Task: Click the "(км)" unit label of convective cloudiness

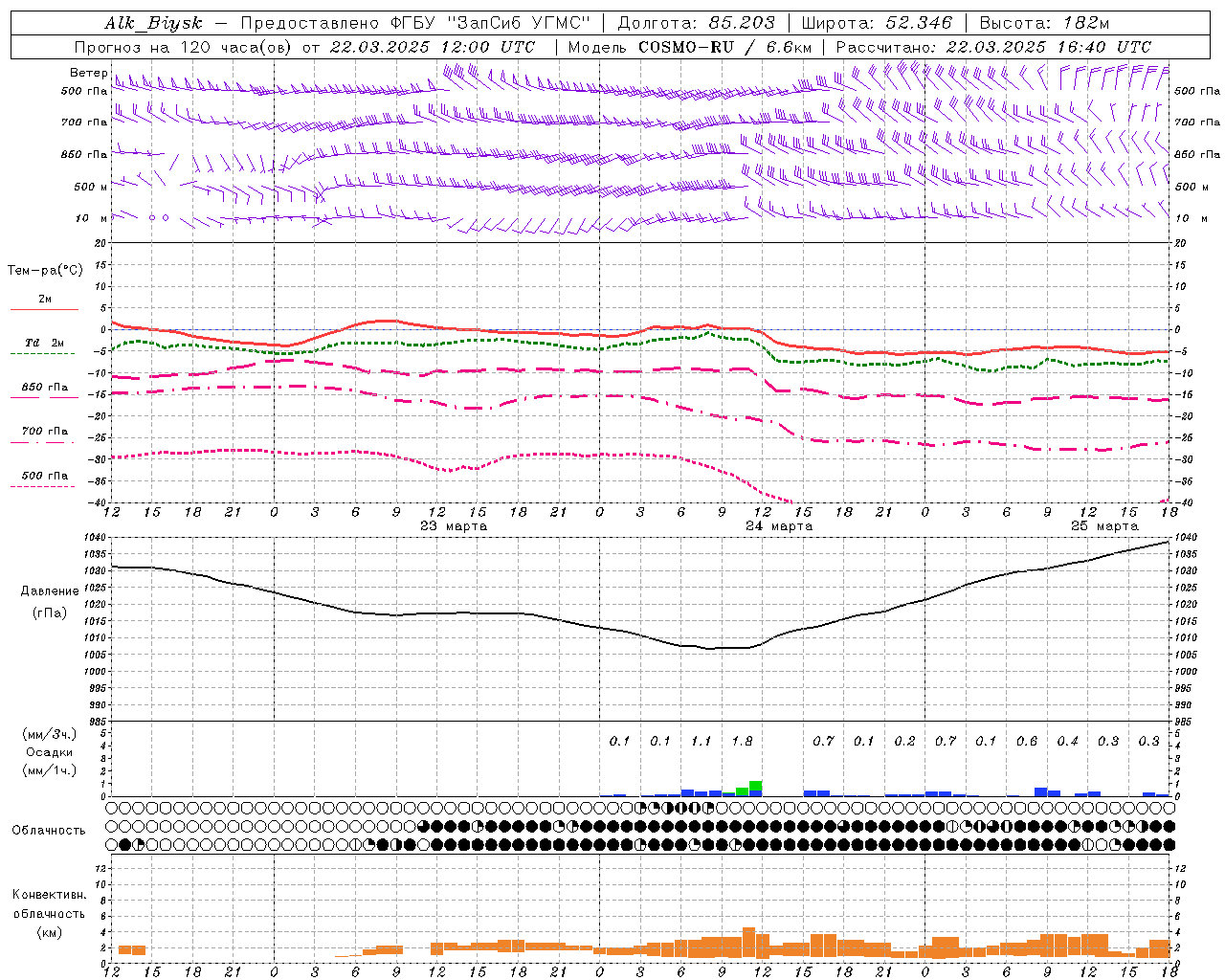Action: 49,932
